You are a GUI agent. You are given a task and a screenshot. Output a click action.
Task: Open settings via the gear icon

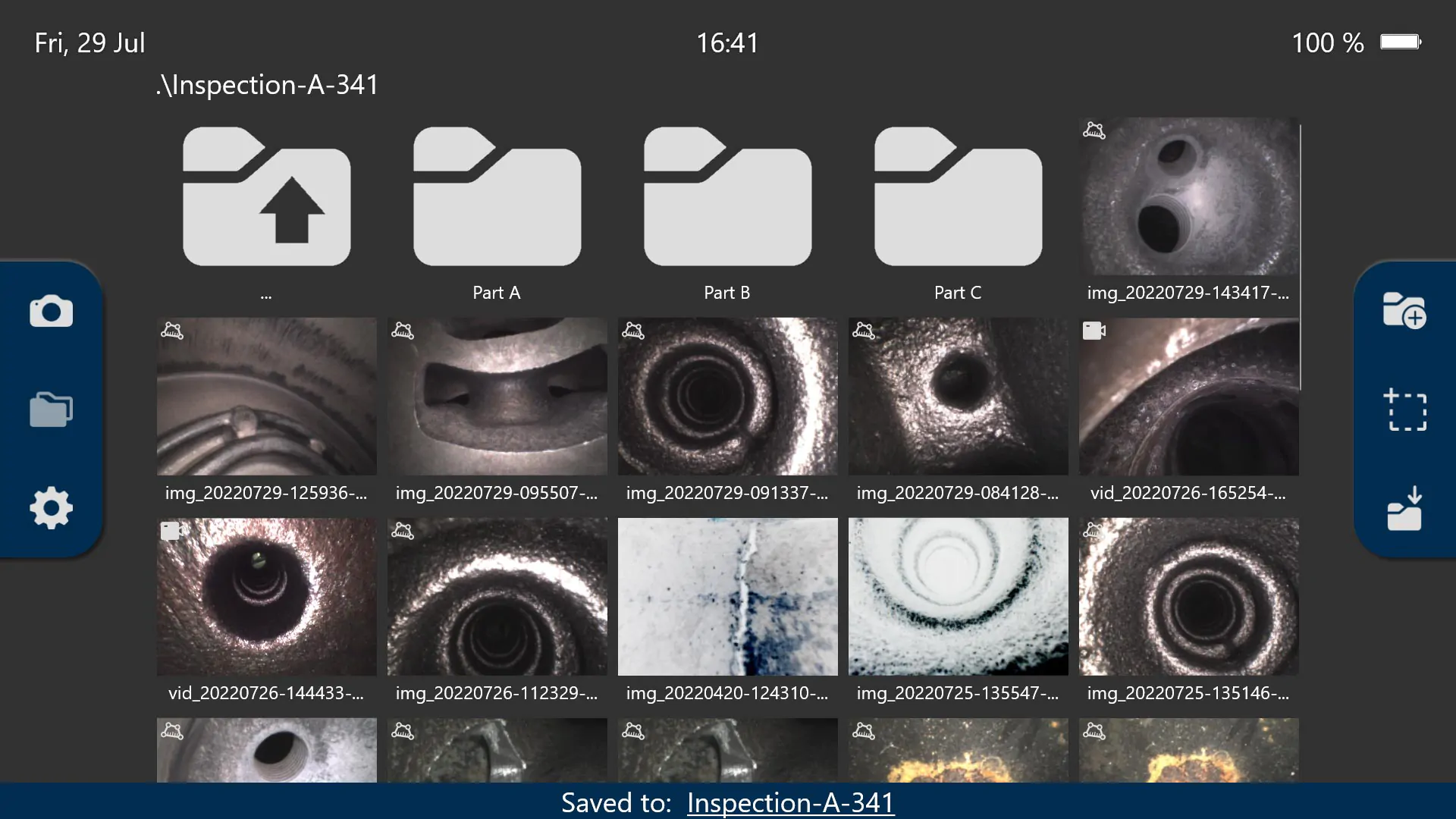pyautogui.click(x=51, y=507)
